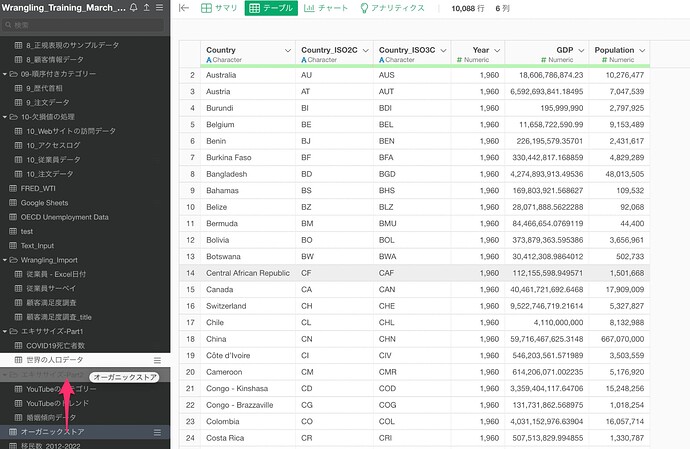Screen dimensions: 690x449
Task: Select row number 24
Action: (x=190, y=438)
